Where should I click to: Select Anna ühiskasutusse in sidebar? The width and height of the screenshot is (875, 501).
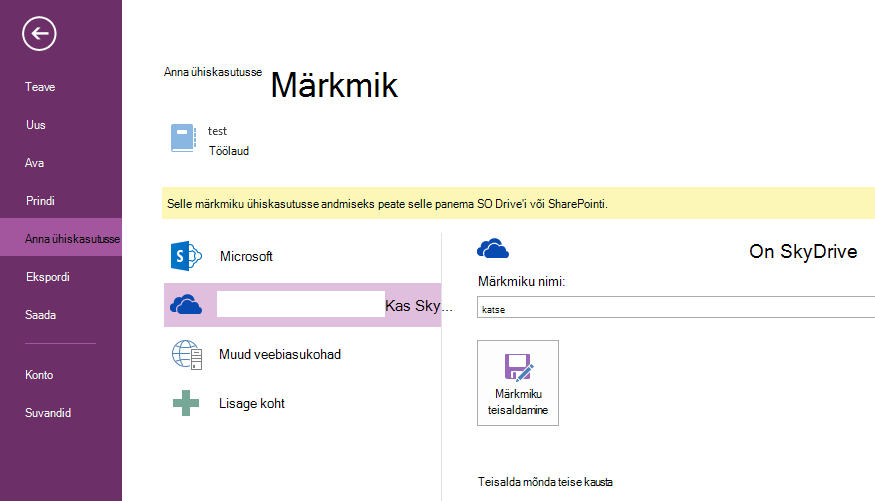(61, 237)
